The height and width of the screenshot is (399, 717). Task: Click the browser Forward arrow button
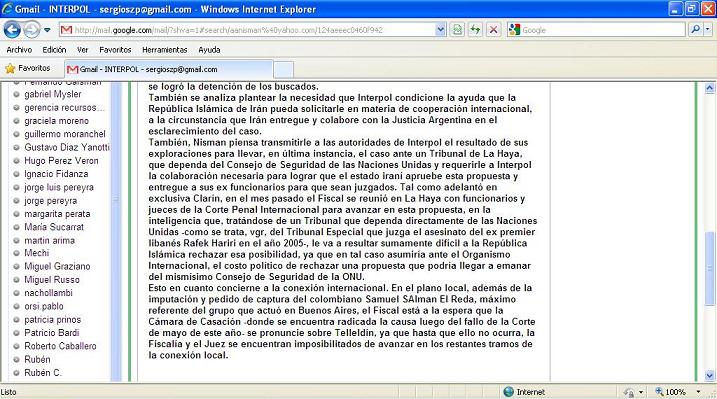pyautogui.click(x=32, y=30)
